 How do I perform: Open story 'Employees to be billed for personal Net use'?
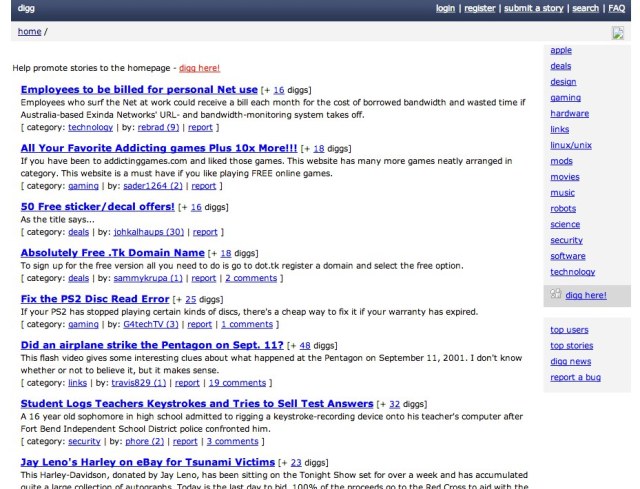click(139, 89)
